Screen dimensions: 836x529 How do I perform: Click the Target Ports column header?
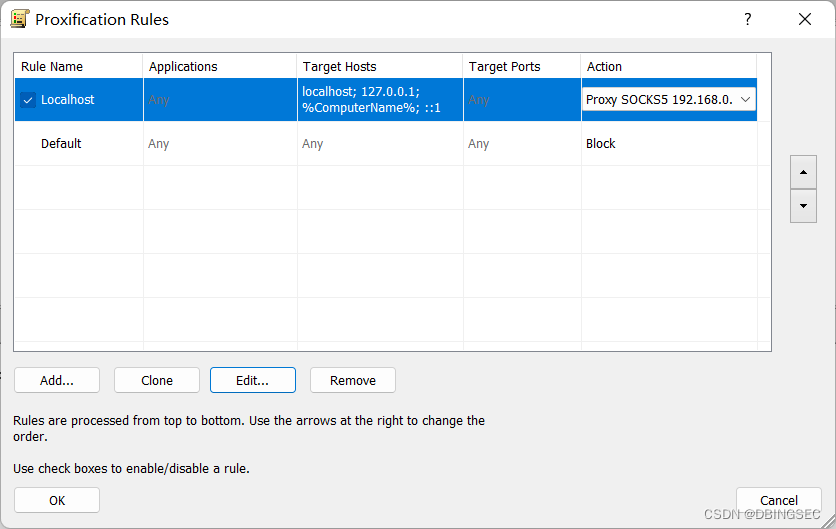click(x=522, y=67)
